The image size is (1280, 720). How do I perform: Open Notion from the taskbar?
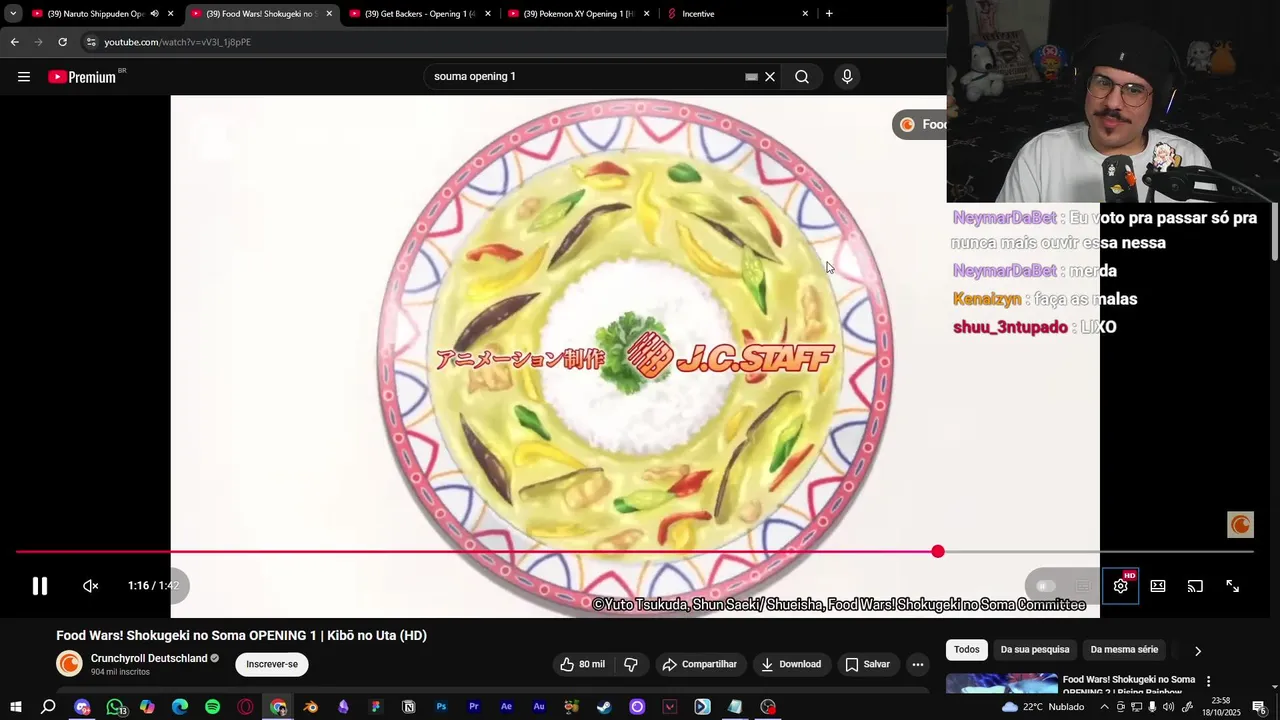(x=408, y=707)
